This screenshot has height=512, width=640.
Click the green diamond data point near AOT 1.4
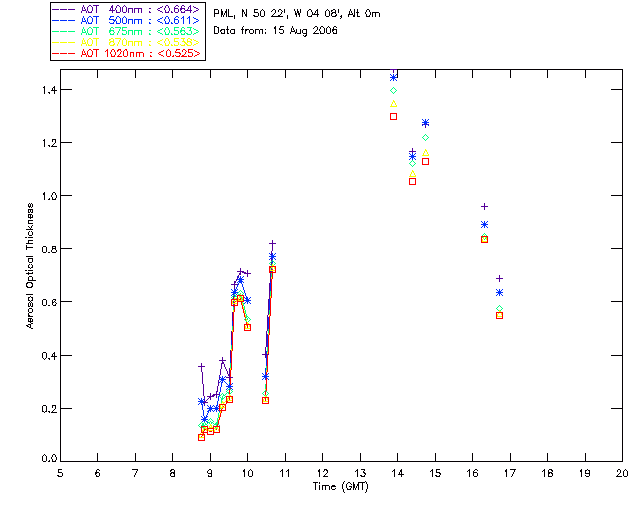pos(393,91)
